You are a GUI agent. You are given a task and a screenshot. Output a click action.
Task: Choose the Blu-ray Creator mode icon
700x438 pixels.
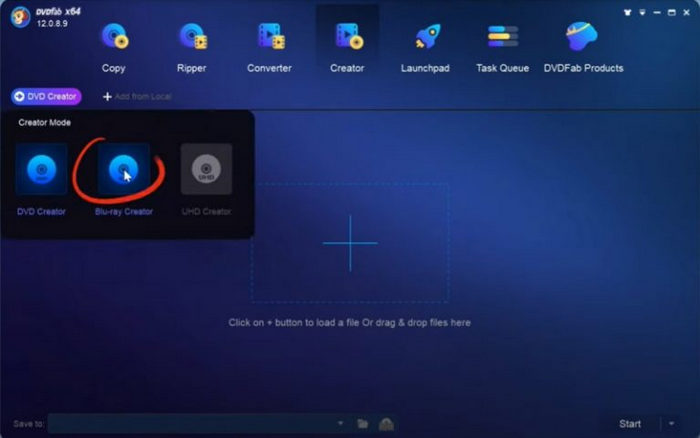[x=124, y=169]
